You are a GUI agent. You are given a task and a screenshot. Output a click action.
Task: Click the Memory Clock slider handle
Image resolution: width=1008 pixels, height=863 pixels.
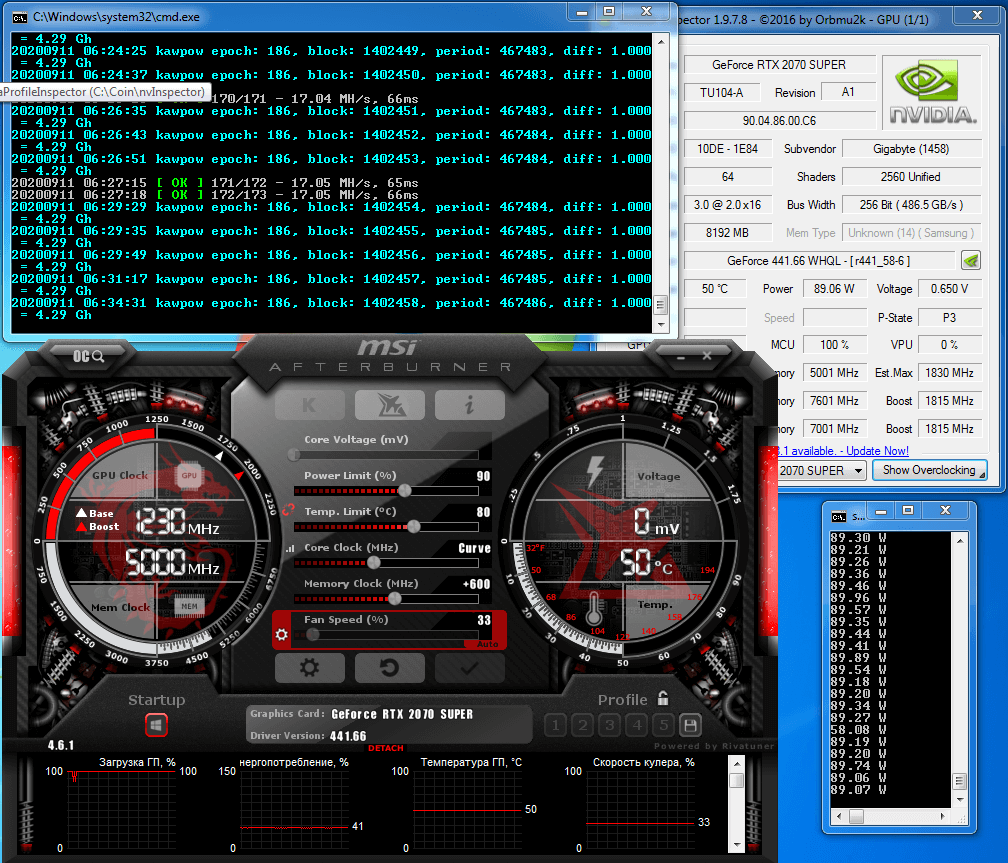click(x=395, y=598)
